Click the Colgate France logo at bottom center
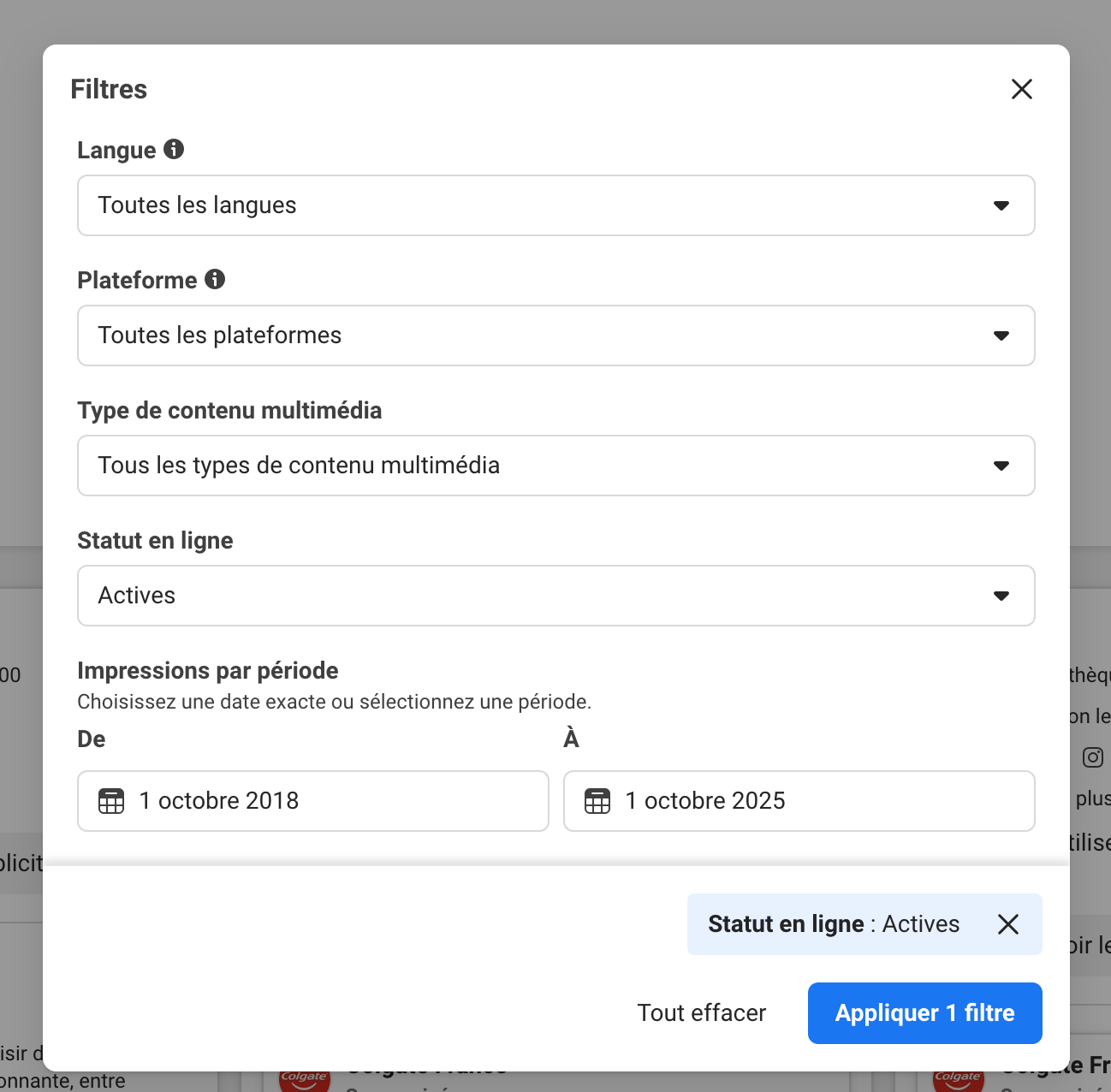This screenshot has height=1092, width=1111. [x=304, y=1080]
